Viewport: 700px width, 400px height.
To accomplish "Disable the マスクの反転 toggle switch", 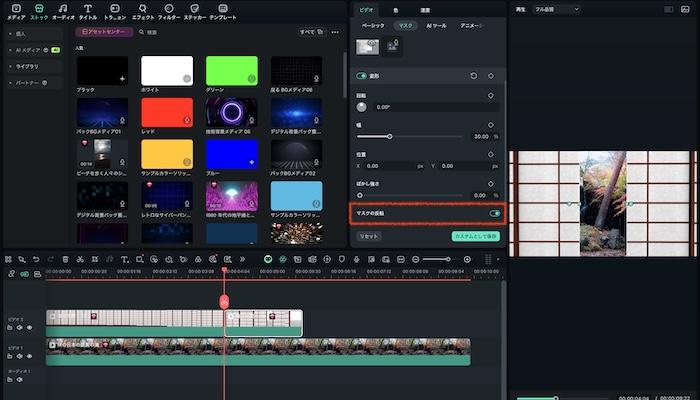I will [494, 213].
